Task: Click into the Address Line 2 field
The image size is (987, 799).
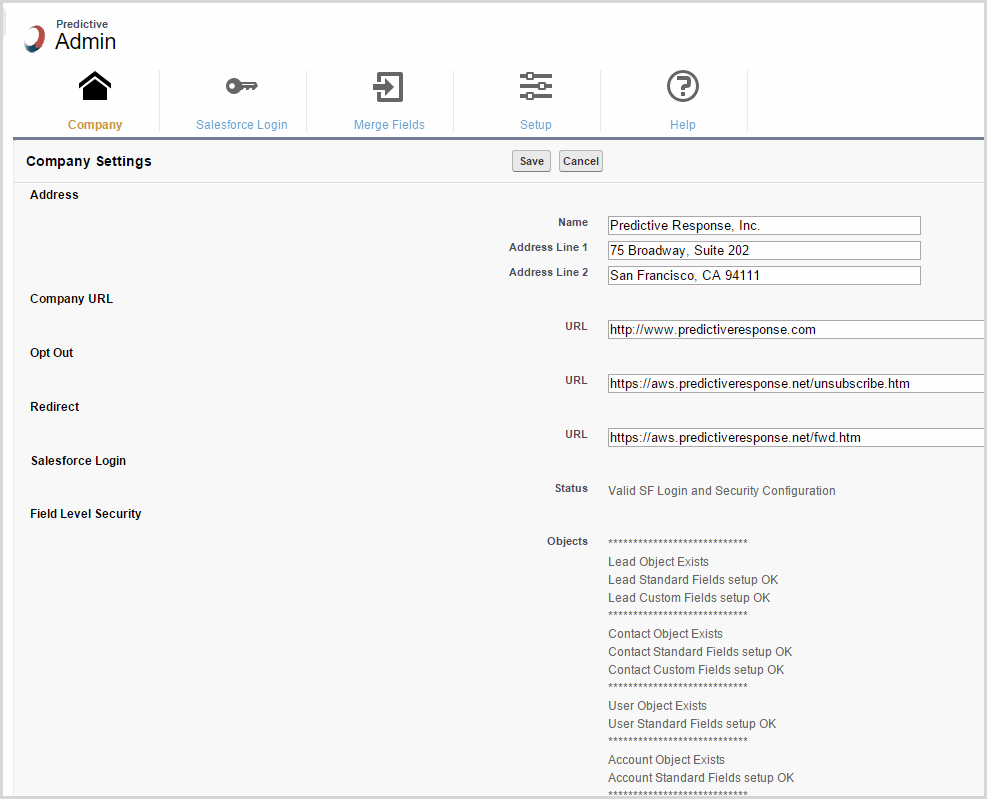Action: [x=764, y=276]
